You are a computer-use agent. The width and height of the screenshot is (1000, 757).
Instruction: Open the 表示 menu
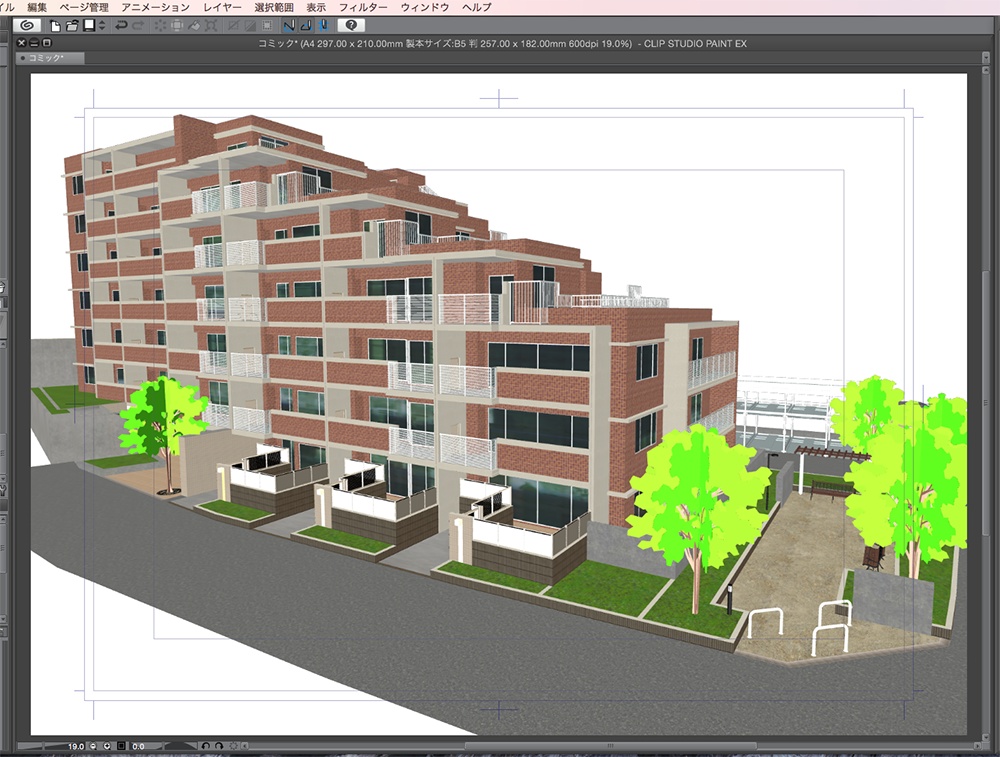coord(316,7)
